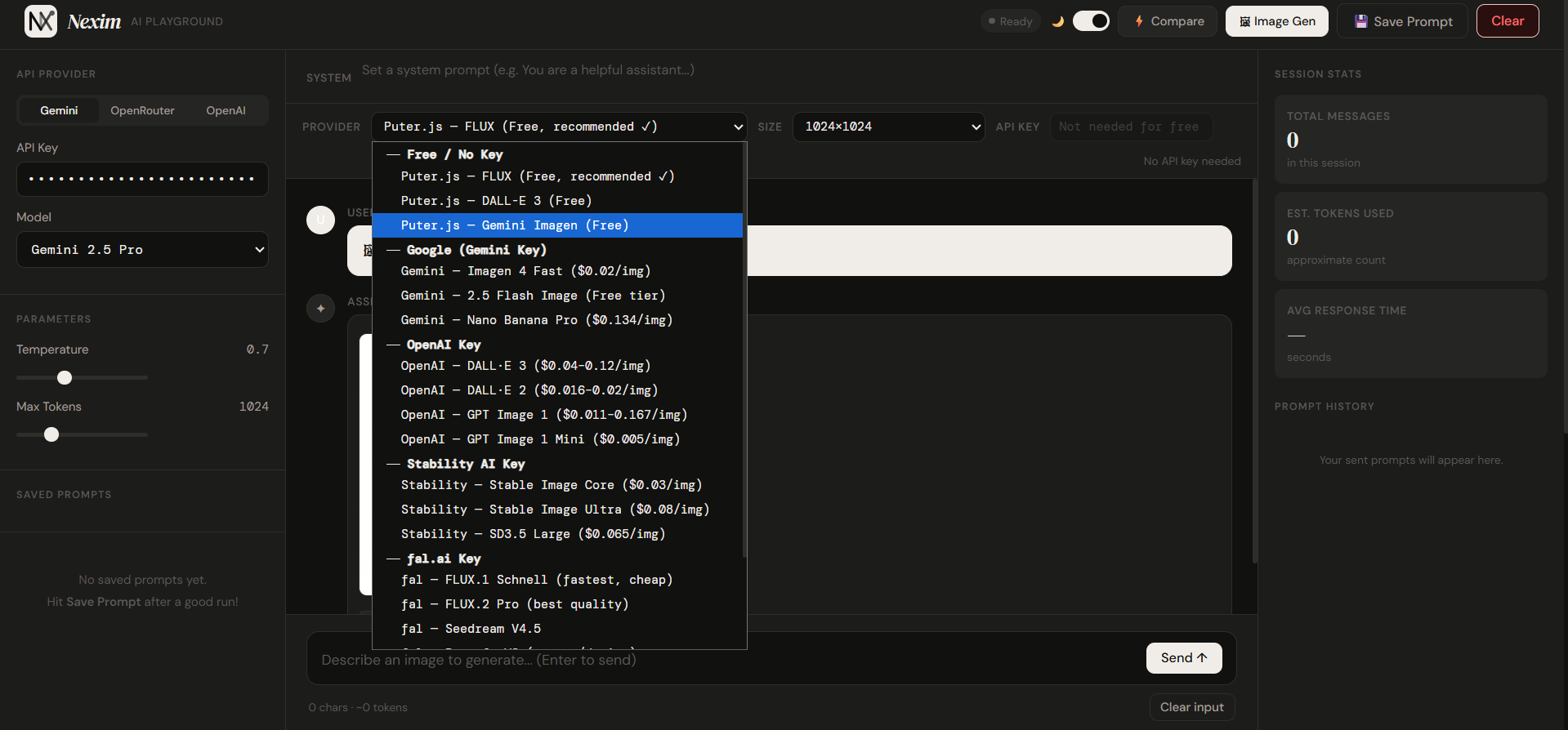Choose Gemini Imagen 4 Fast option
Viewport: 1568px width, 730px height.
point(557,271)
